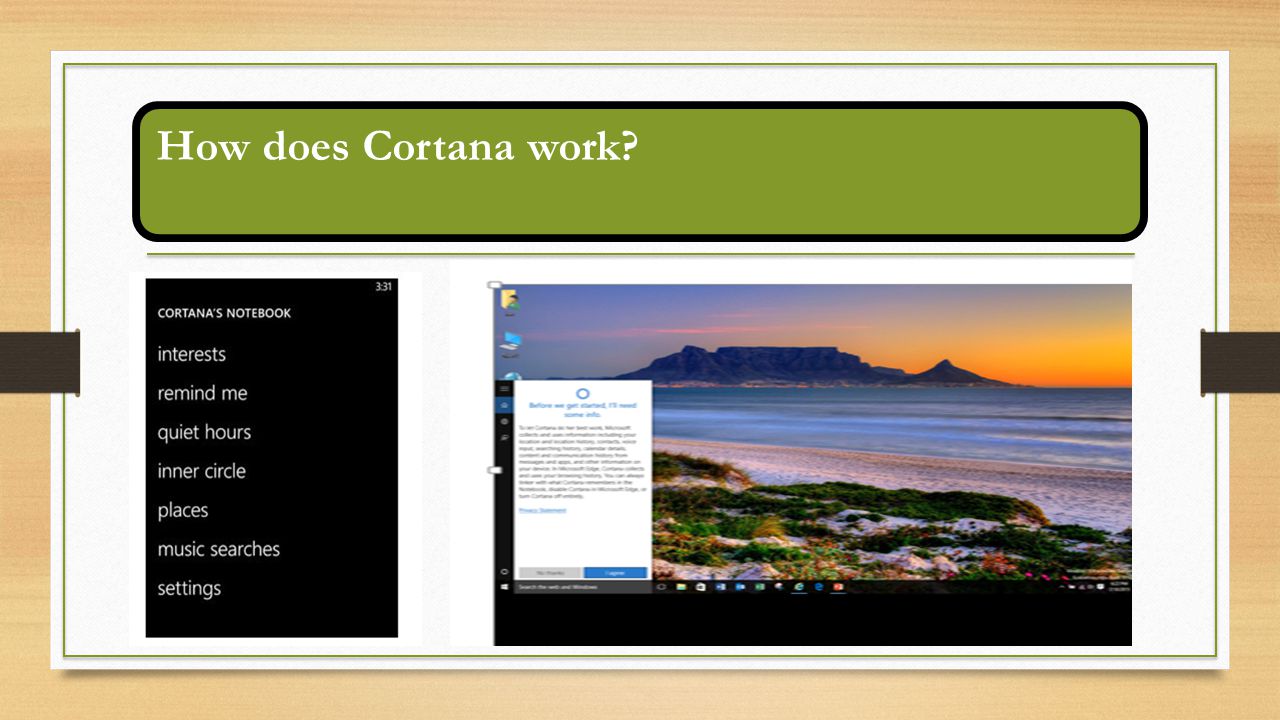This screenshot has height=720, width=1280.
Task: Click slide title 'How does Cortana work?'
Action: point(398,146)
